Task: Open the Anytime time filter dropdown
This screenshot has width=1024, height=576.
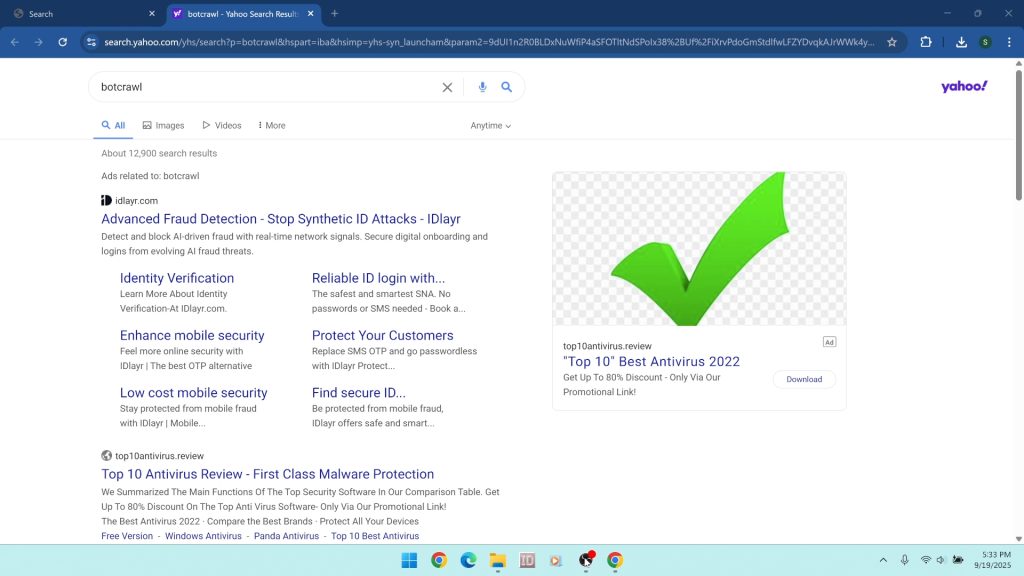Action: pos(490,125)
